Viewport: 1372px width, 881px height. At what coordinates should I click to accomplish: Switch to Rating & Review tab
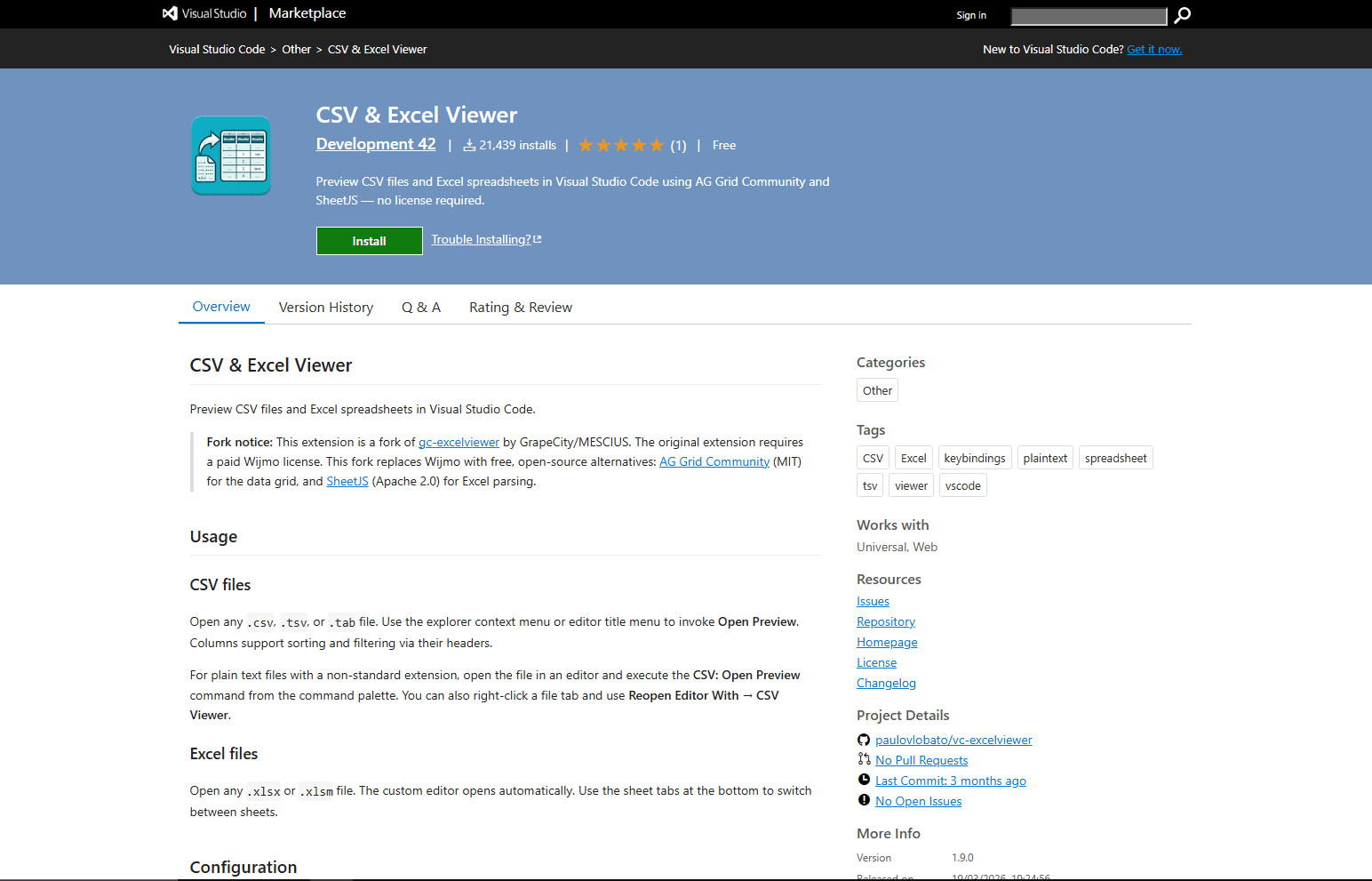521,308
